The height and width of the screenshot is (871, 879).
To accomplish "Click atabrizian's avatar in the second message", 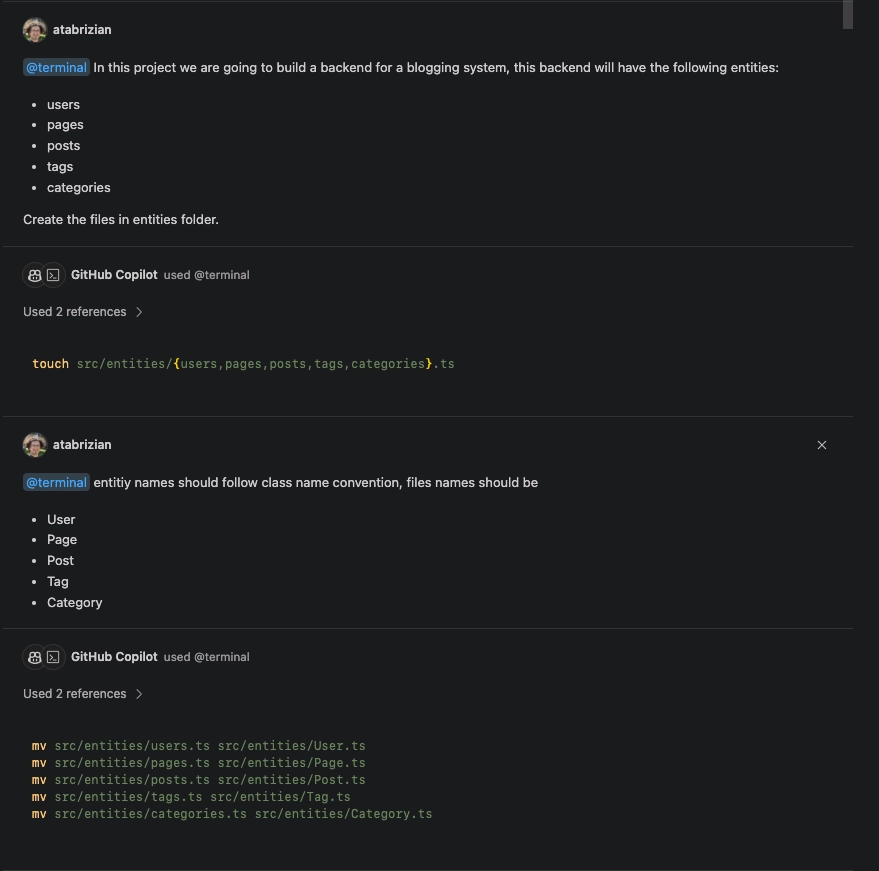I will 35,444.
